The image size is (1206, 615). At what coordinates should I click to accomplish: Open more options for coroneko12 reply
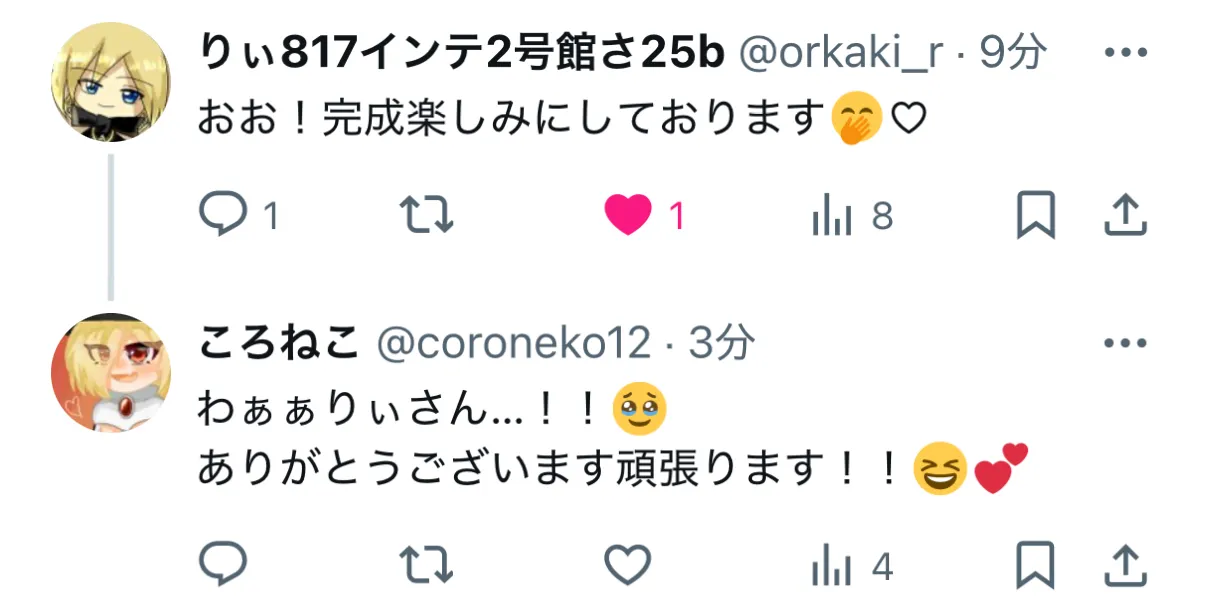click(1124, 343)
